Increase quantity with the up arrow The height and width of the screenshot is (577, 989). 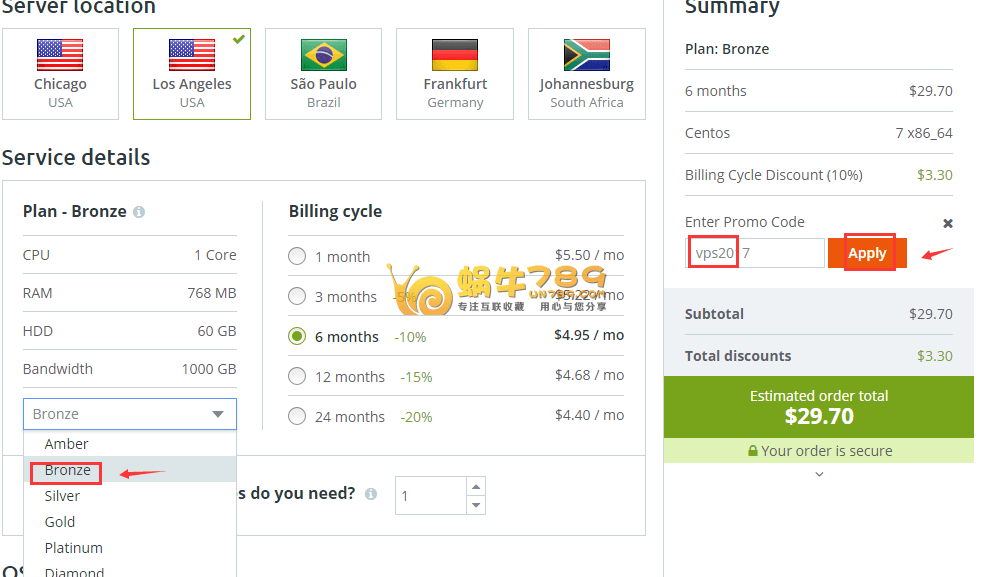tap(476, 486)
